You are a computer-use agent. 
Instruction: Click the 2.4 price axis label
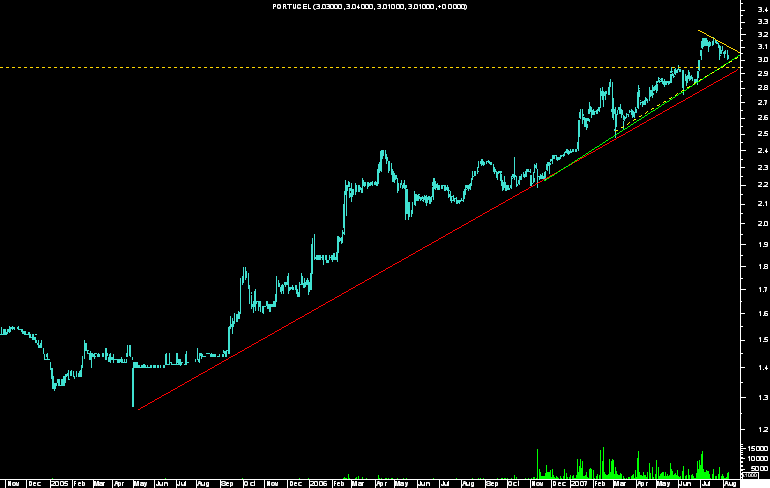click(763, 151)
